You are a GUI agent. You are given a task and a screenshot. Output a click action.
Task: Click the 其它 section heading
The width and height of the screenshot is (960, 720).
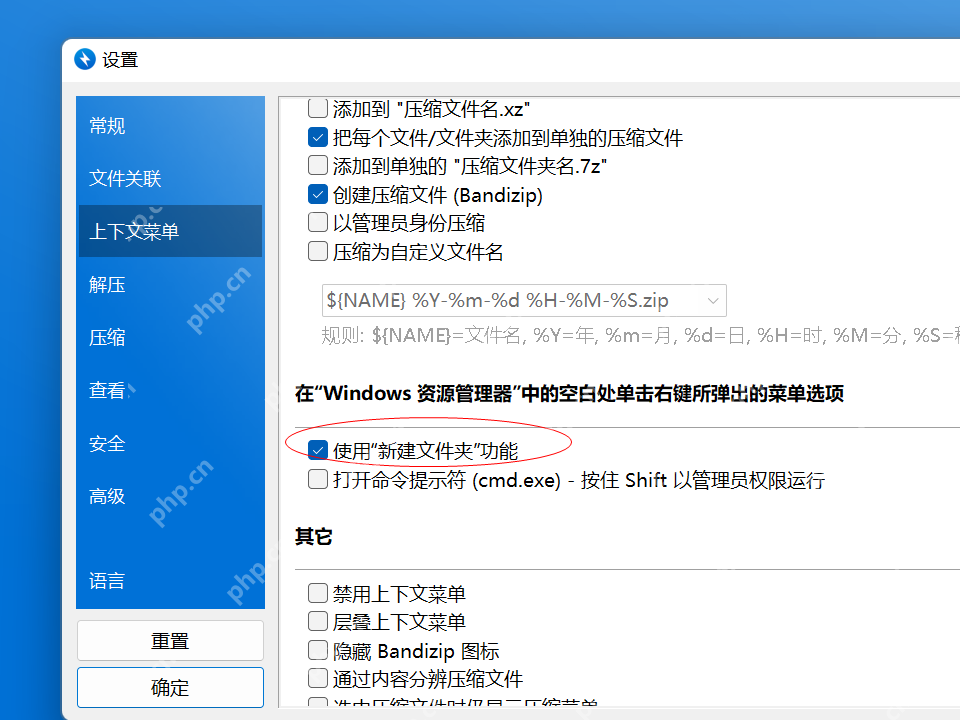pyautogui.click(x=313, y=536)
